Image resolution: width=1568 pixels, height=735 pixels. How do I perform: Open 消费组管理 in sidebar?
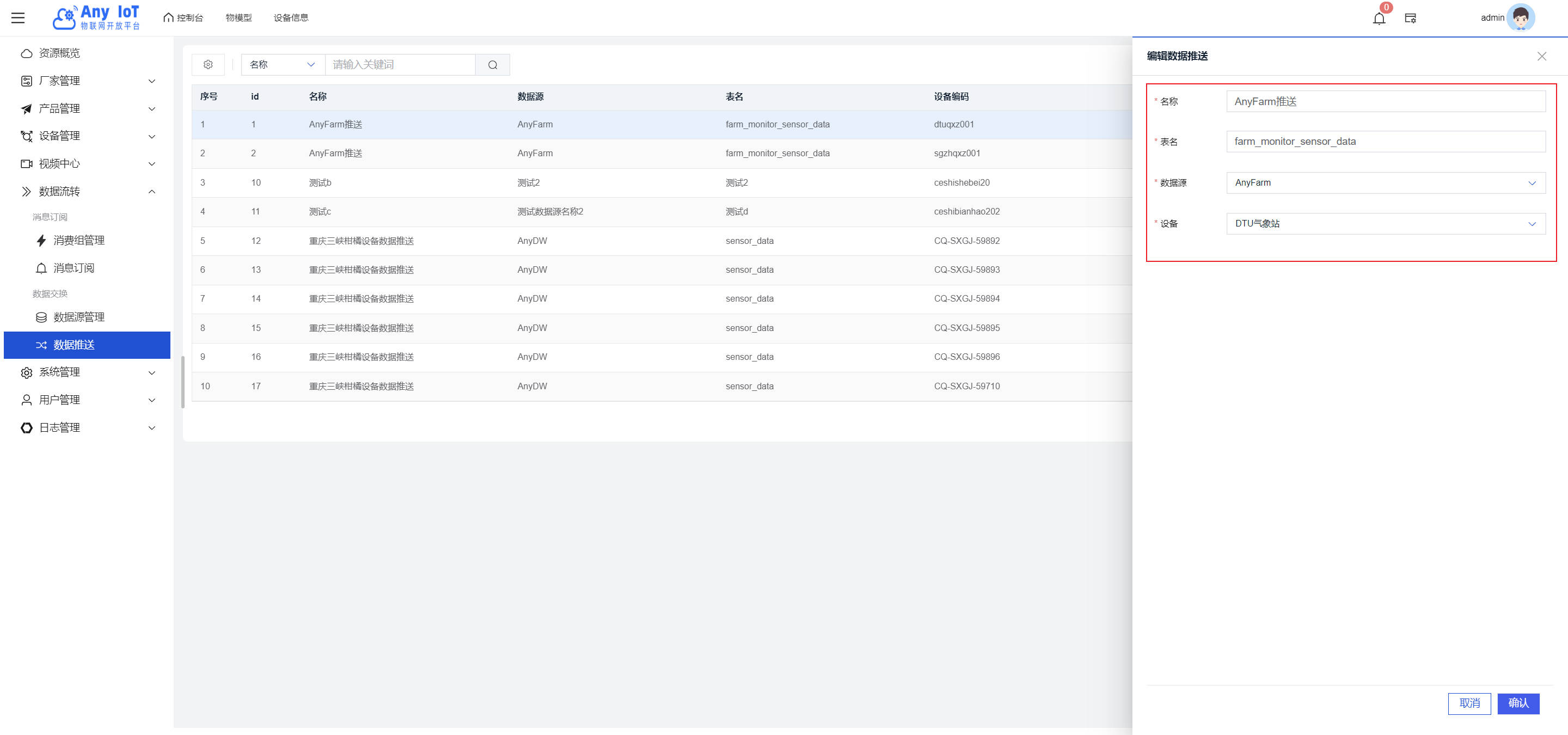click(x=79, y=240)
